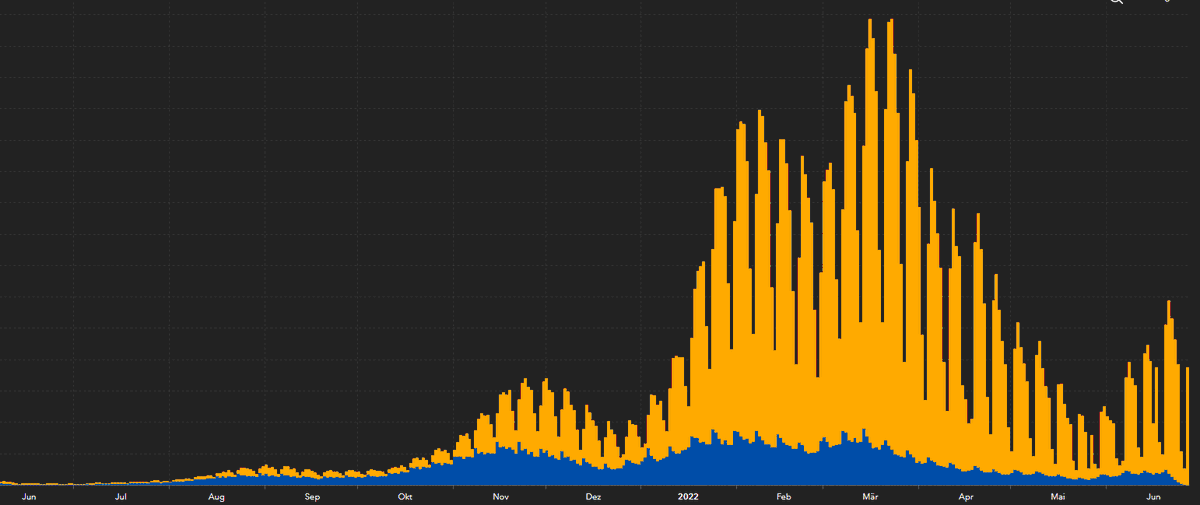Select the Feb month label
1200x505 pixels.
[x=783, y=496]
